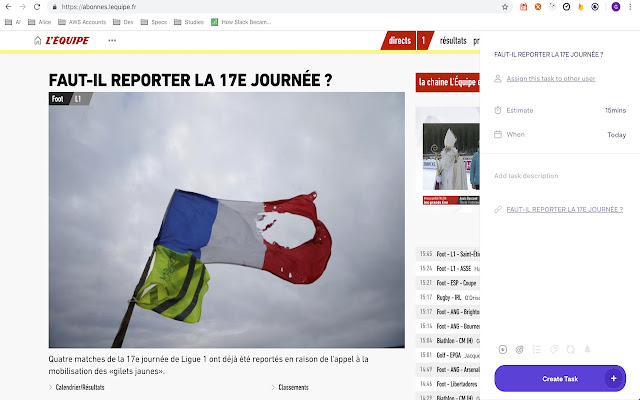This screenshot has height=400, width=640.
Task: Click the L'Équipe home icon
Action: (x=38, y=41)
